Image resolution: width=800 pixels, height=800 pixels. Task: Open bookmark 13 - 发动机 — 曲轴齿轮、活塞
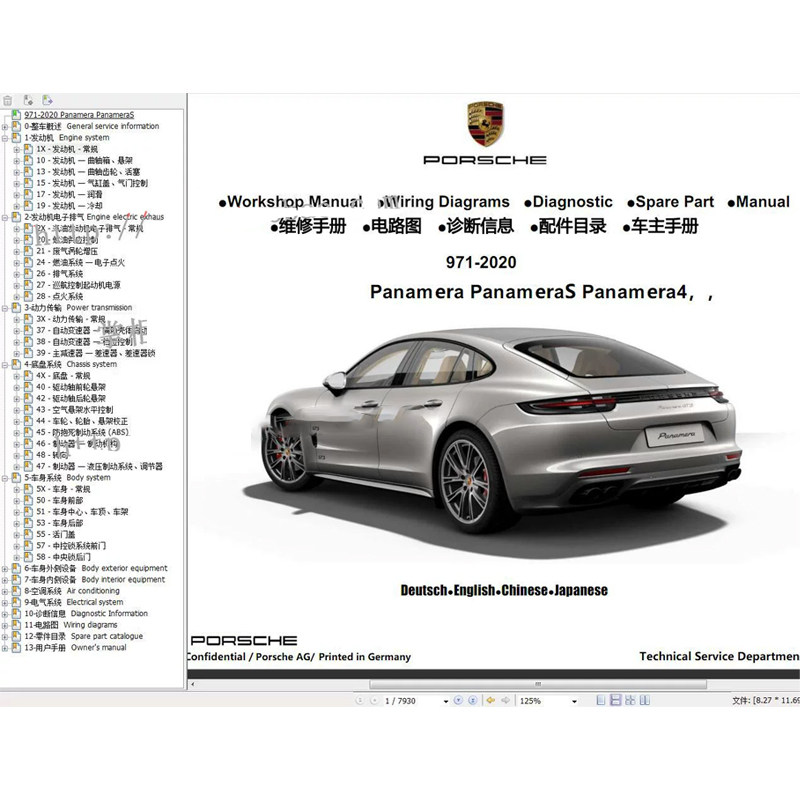(88, 171)
